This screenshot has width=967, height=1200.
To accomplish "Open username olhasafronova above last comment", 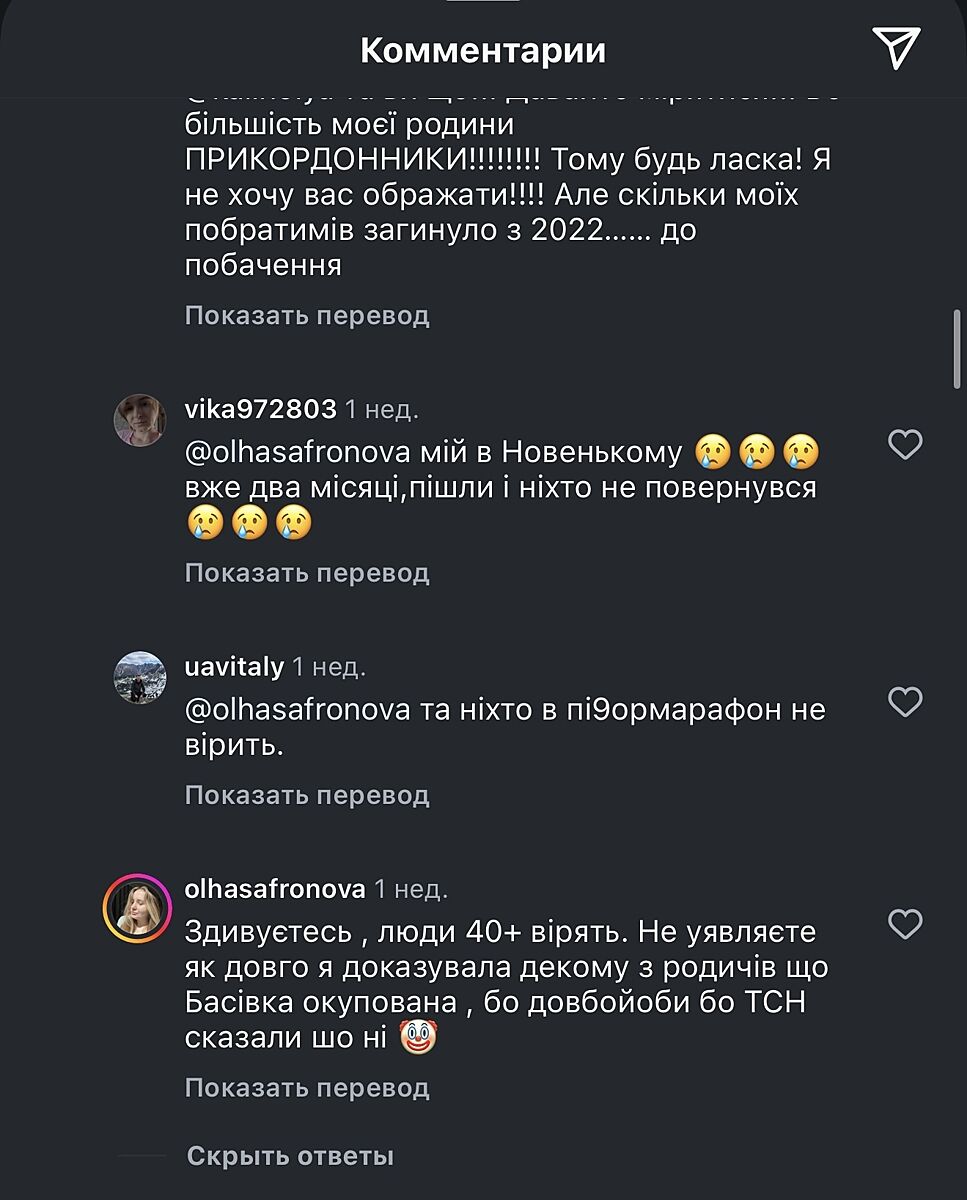I will [x=275, y=888].
